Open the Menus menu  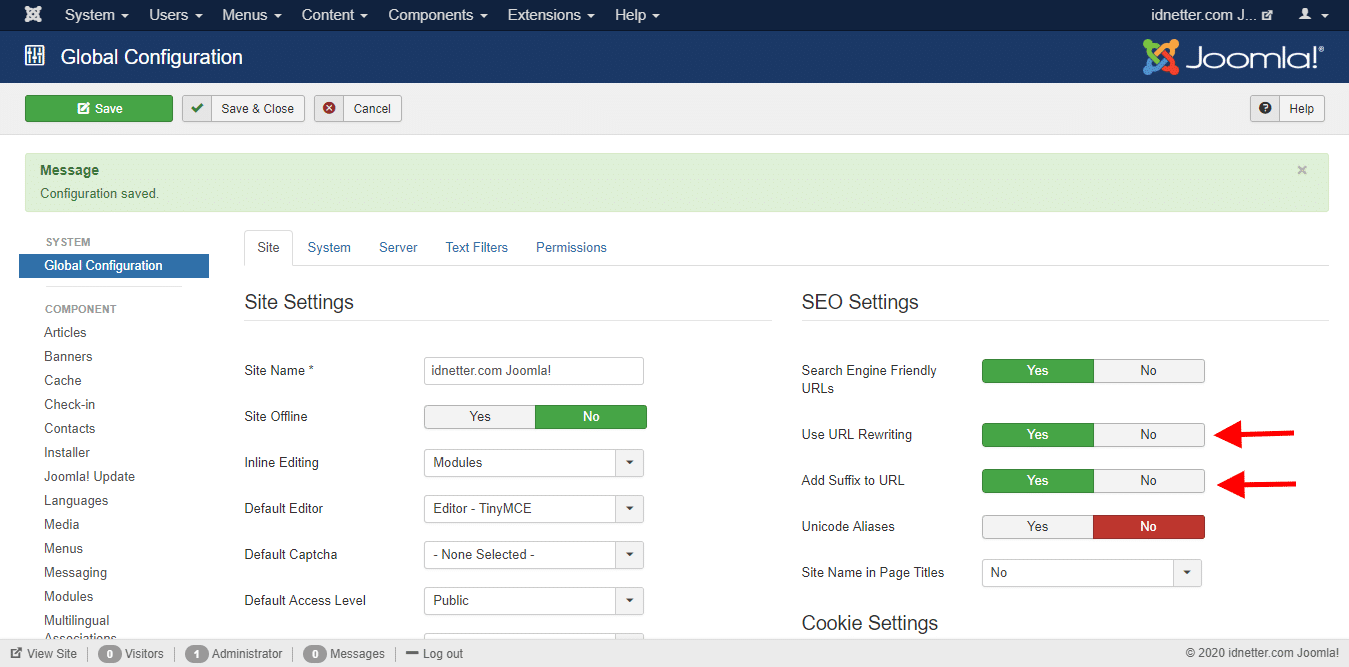coord(252,15)
